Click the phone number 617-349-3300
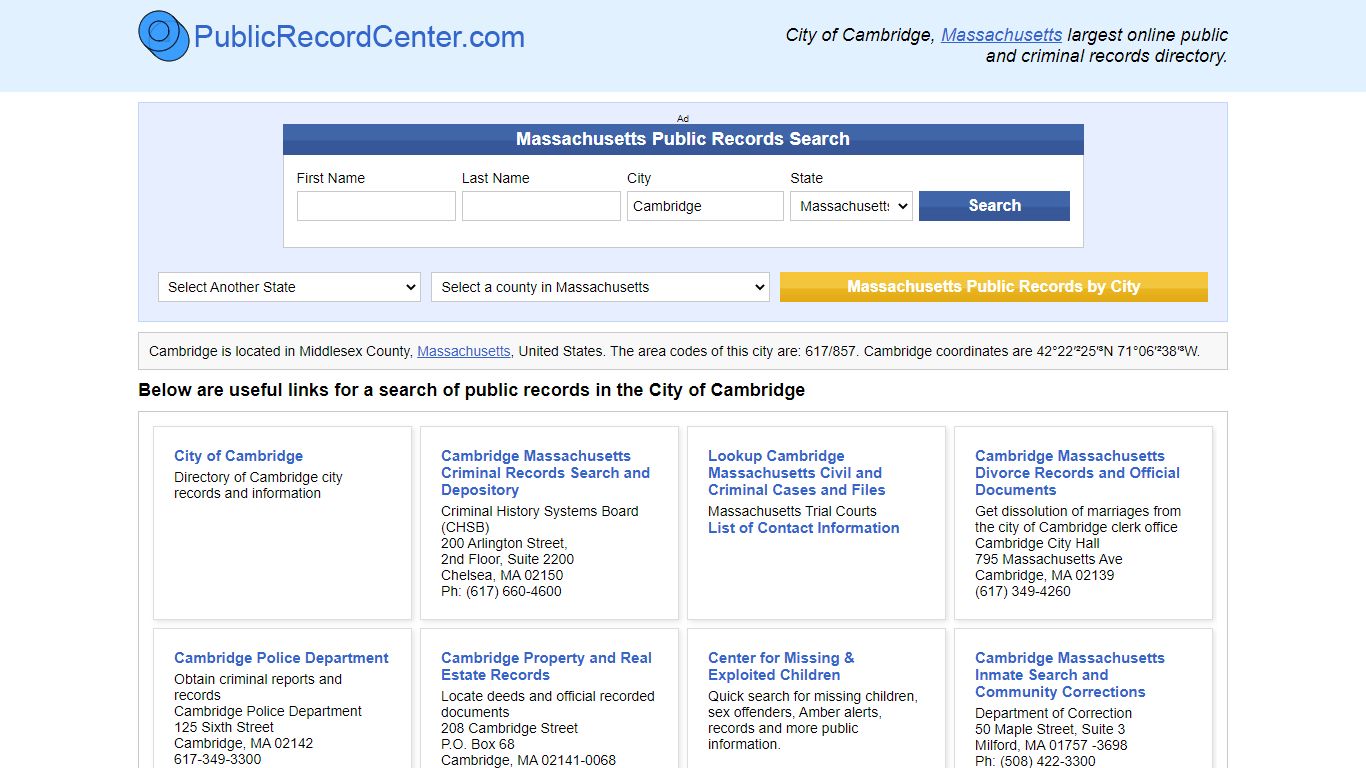 coord(217,759)
